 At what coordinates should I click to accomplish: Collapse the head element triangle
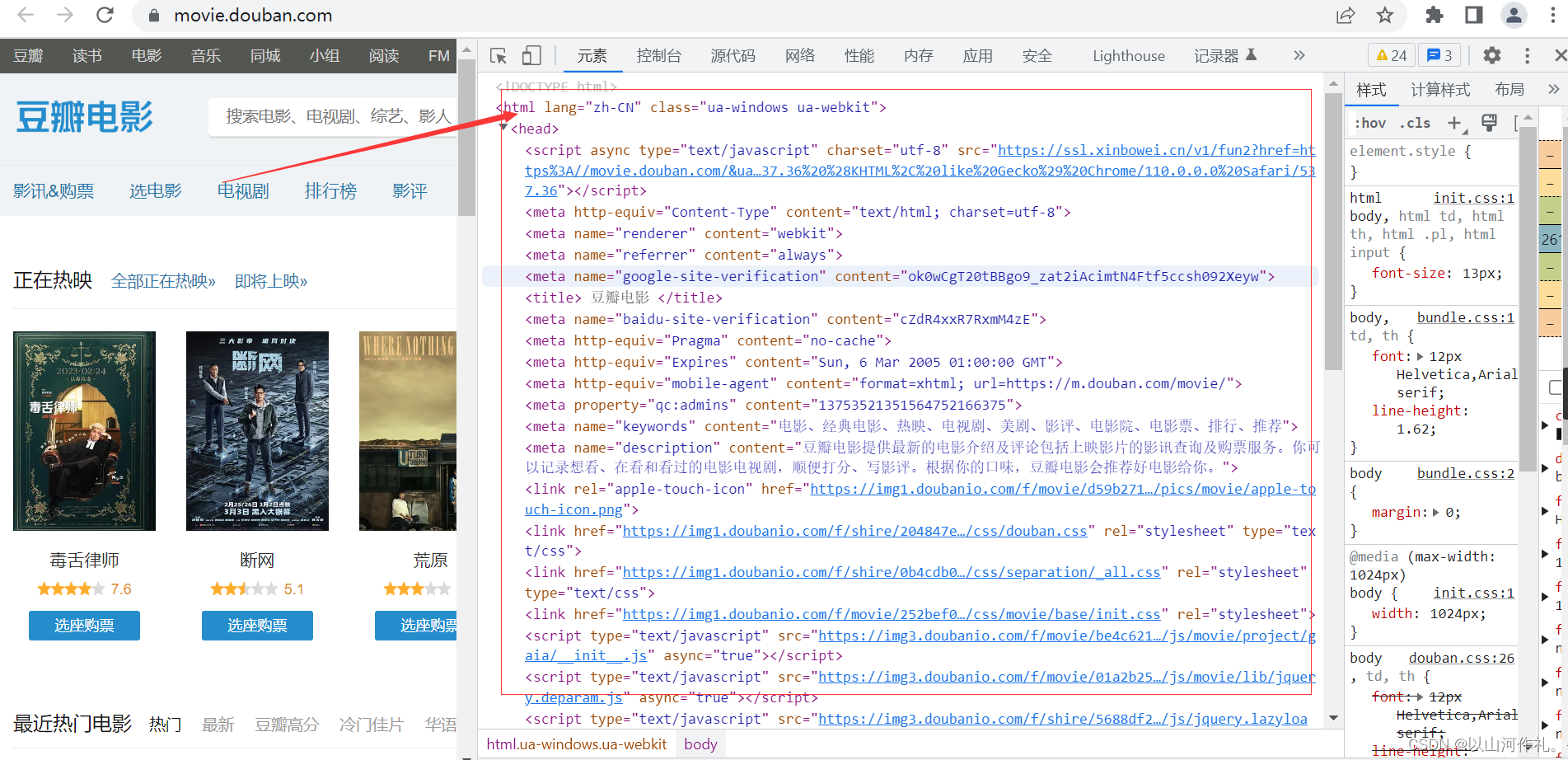[x=503, y=128]
